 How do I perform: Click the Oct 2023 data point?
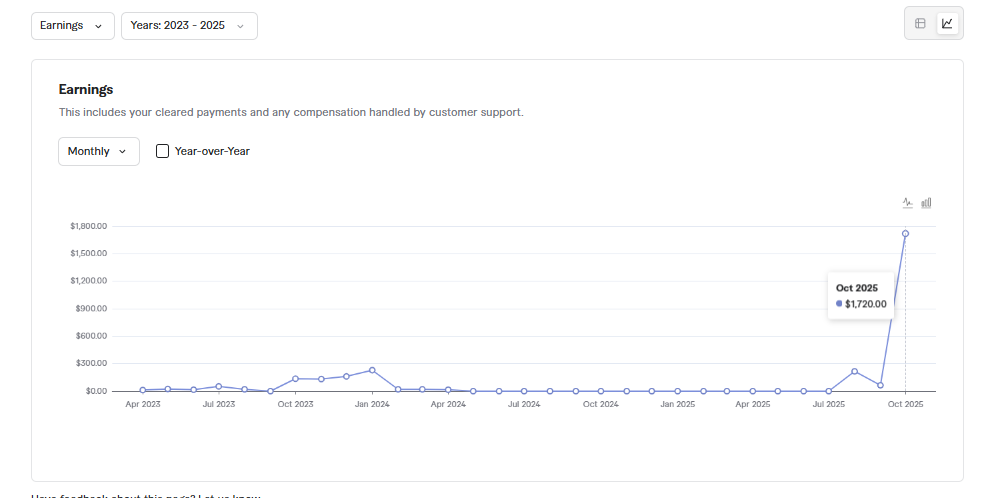pos(296,379)
